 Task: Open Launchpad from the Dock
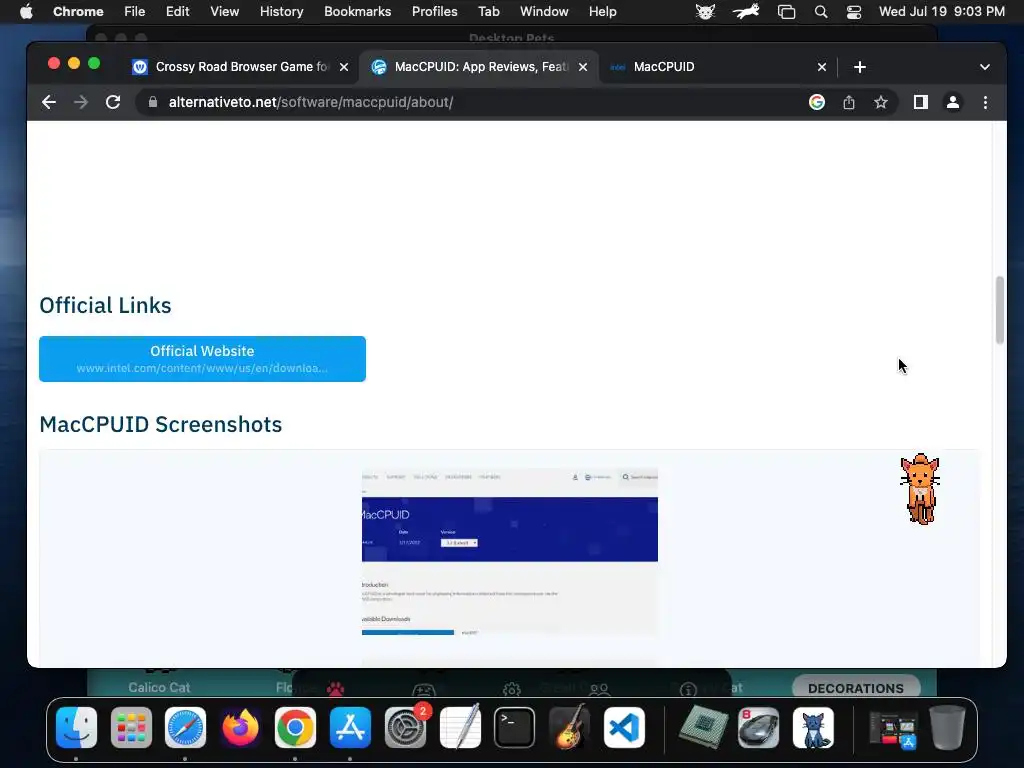click(x=131, y=728)
